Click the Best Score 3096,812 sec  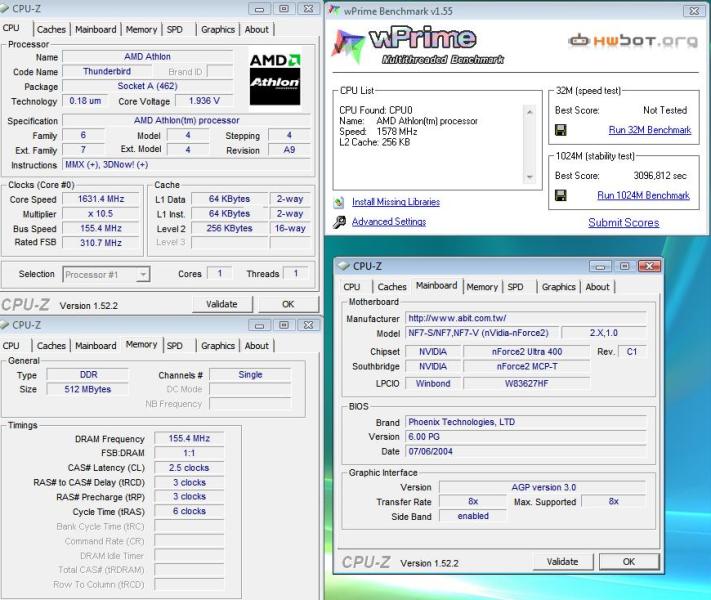click(660, 176)
